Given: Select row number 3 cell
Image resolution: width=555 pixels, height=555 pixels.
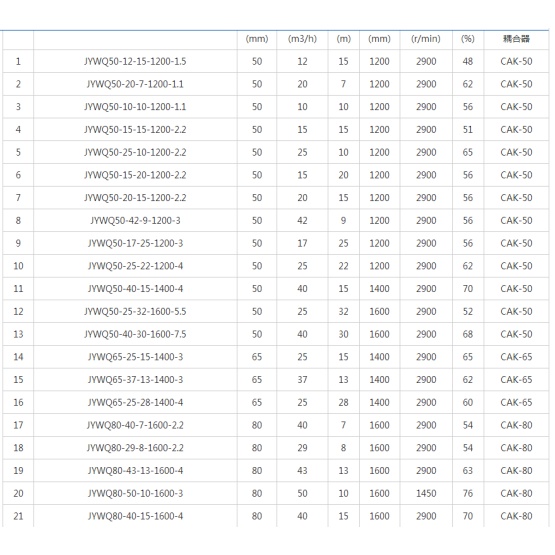Looking at the screenshot, I should tap(18, 107).
